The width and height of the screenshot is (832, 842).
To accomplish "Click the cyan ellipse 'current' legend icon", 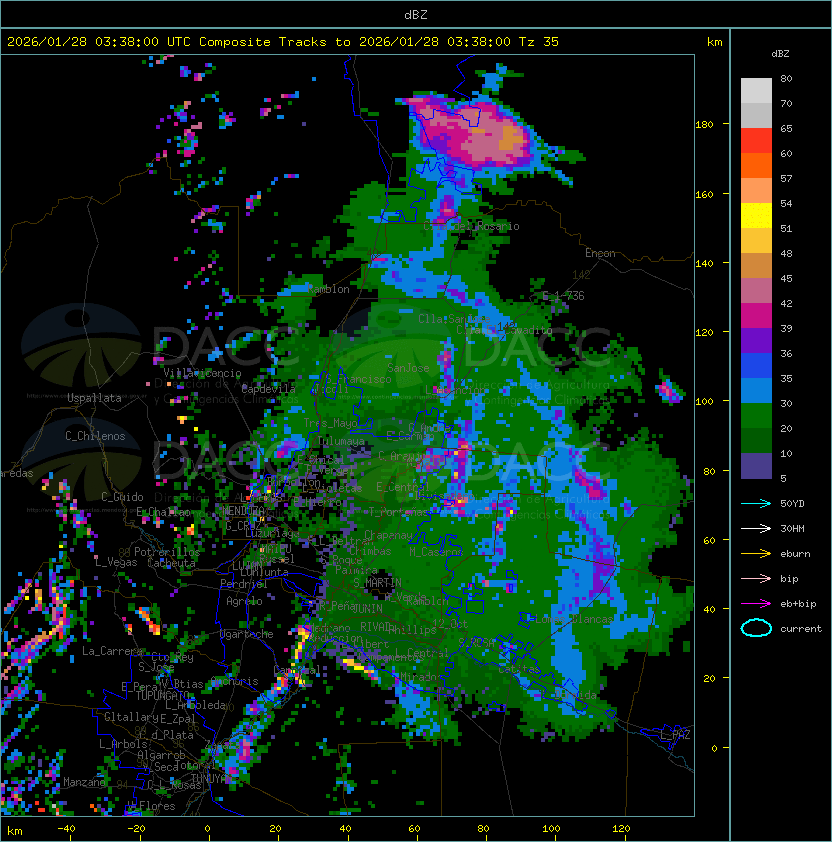I will coord(756,628).
